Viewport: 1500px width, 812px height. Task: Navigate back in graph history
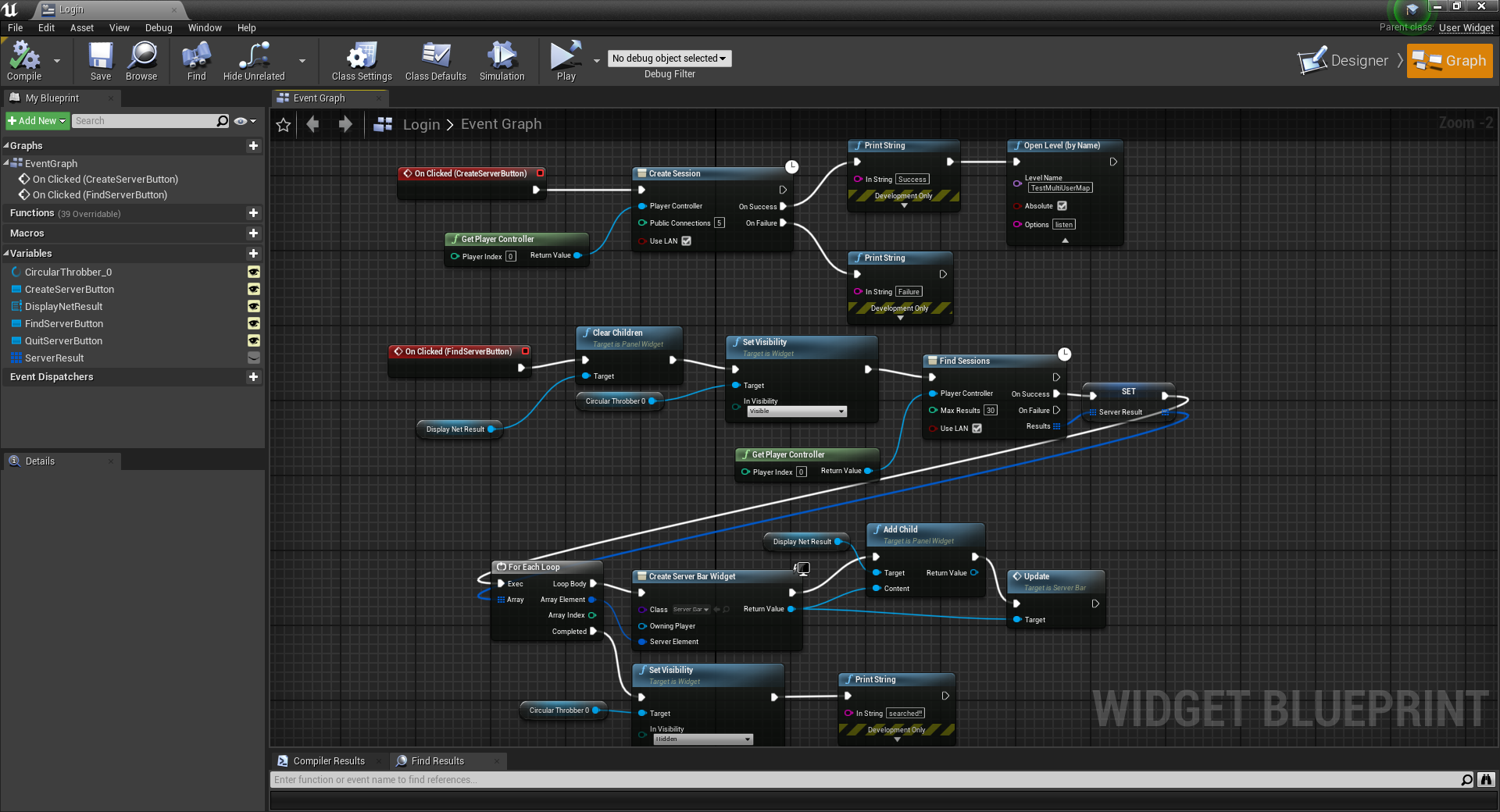coord(313,124)
